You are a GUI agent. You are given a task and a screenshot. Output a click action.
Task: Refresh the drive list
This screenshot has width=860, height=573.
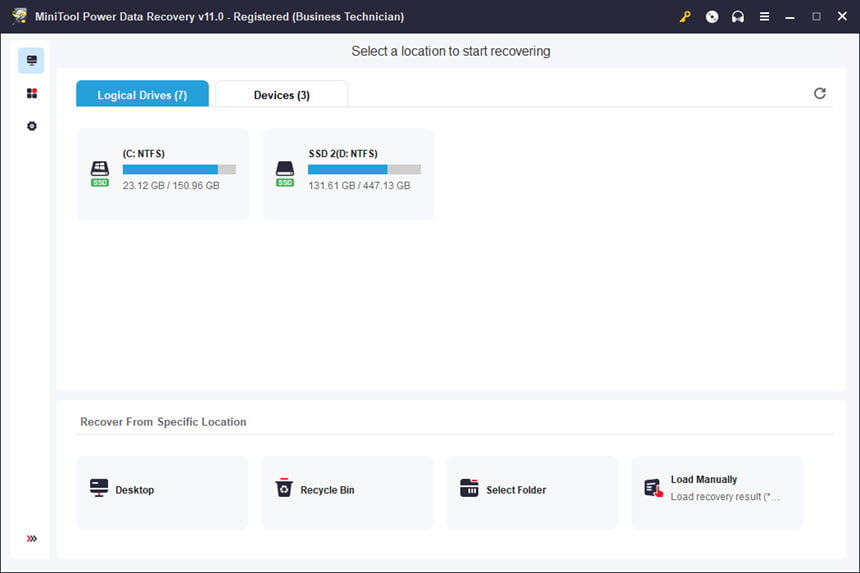(x=819, y=93)
